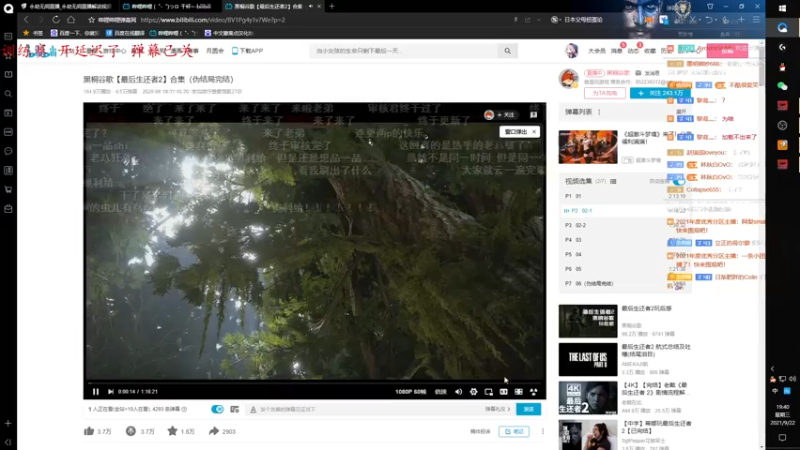Open a new browser tab
The image size is (800, 450).
332,6
